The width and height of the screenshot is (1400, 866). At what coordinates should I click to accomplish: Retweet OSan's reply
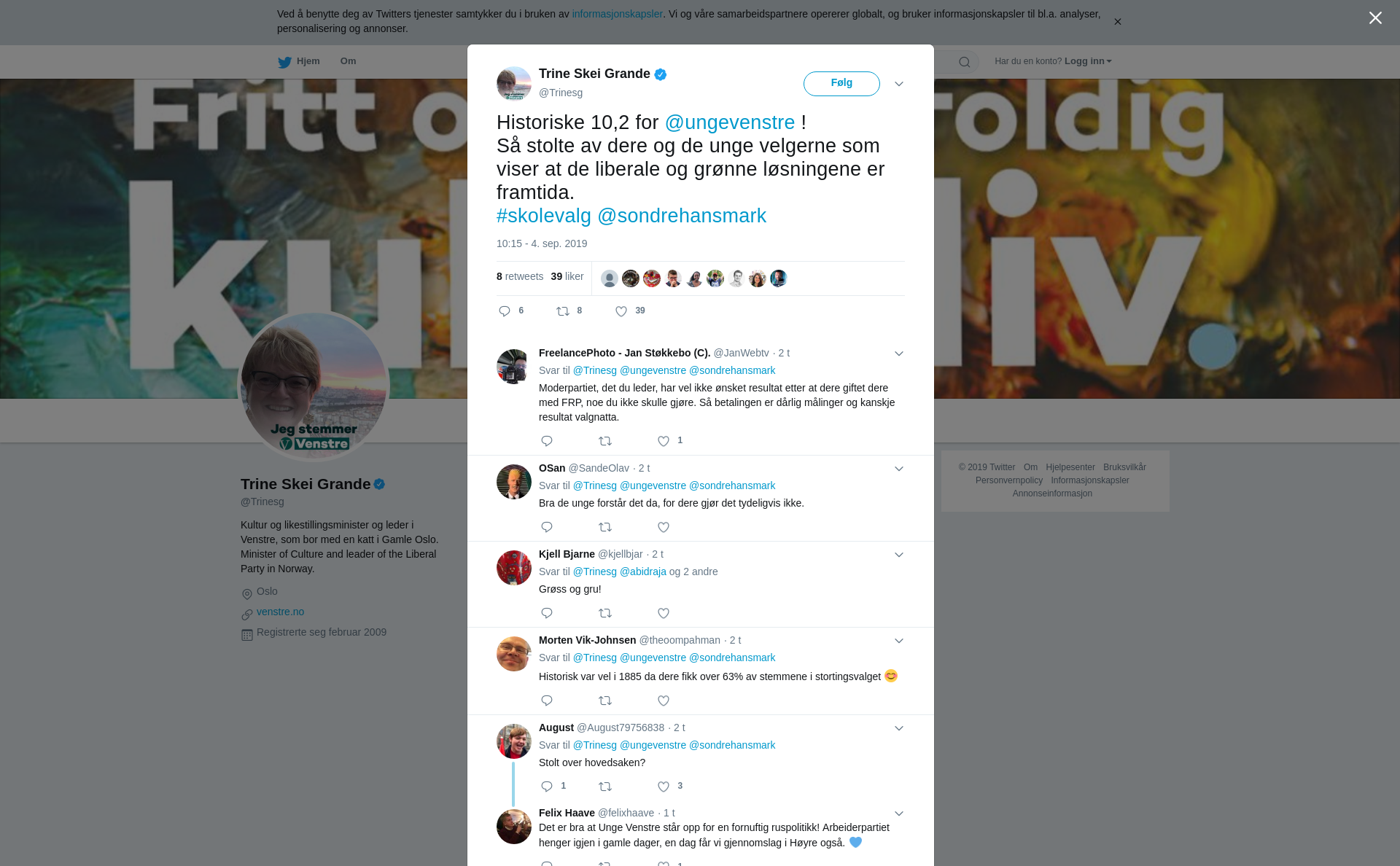click(x=605, y=527)
